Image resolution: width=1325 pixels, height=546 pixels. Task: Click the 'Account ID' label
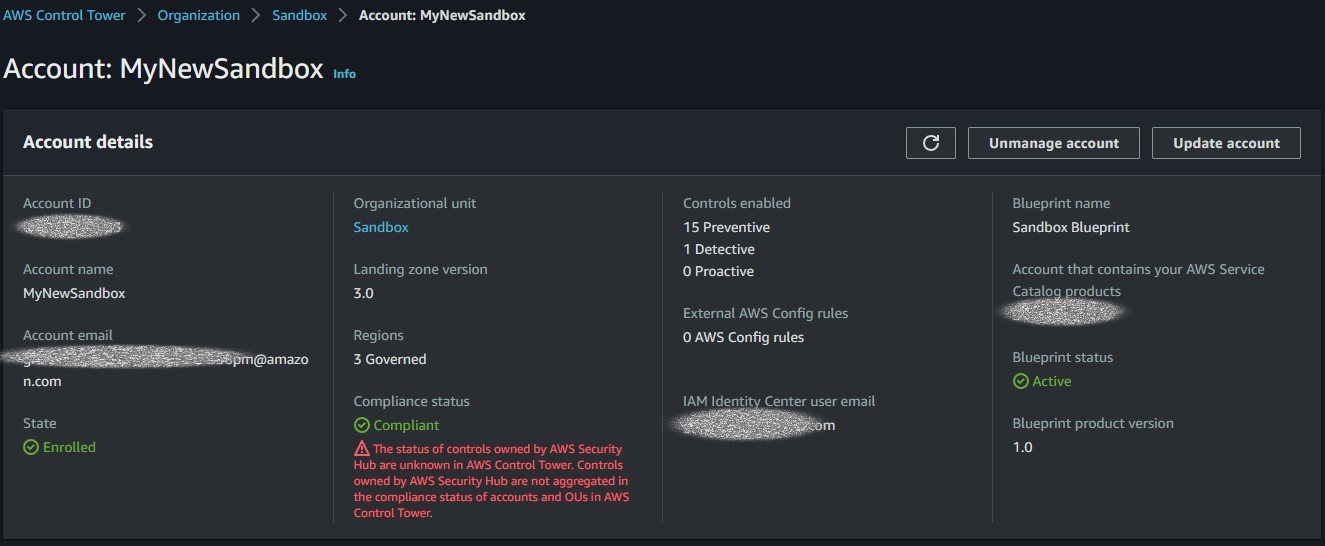coord(57,203)
